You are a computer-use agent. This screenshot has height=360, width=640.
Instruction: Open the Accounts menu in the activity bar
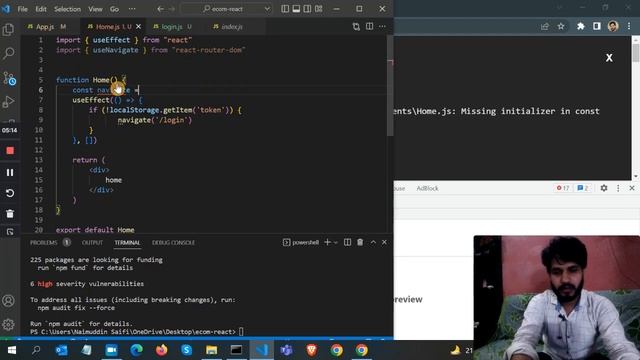coord(8,301)
